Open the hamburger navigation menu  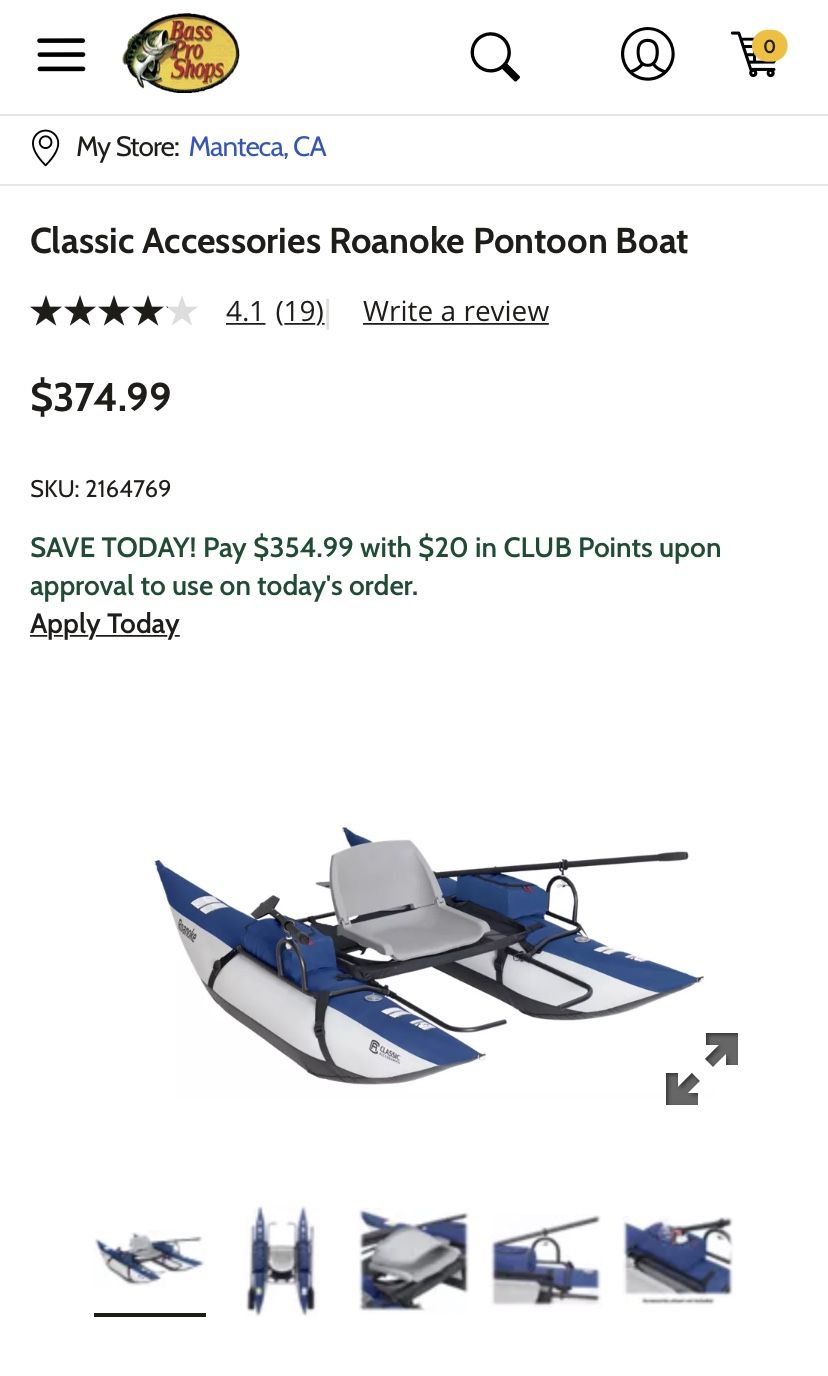pyautogui.click(x=61, y=55)
